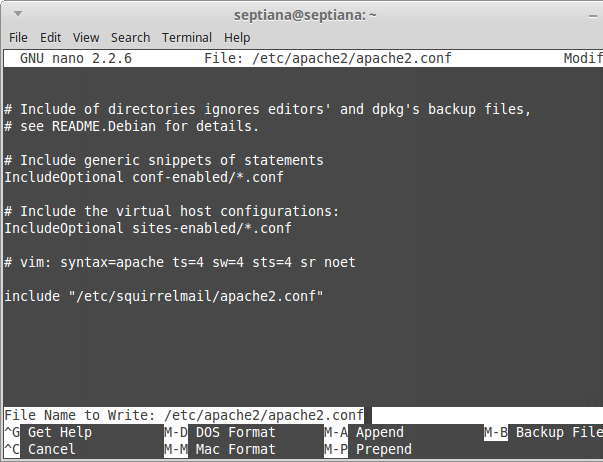Click the squirrelmail include line

[x=164, y=296]
